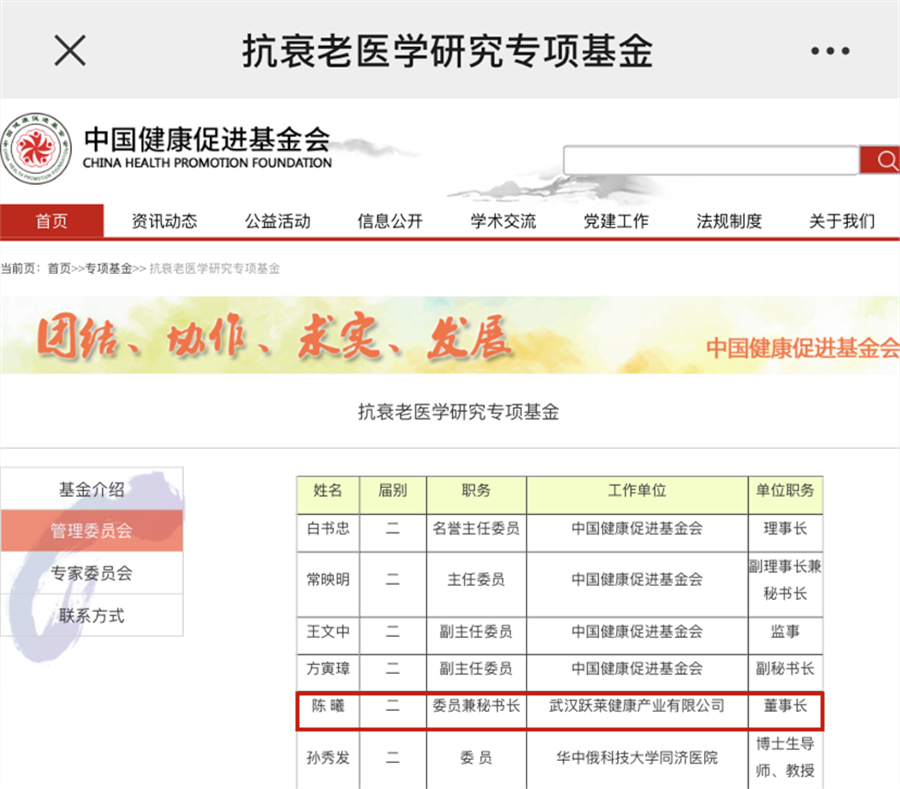This screenshot has width=900, height=789.
Task: Click the red search magnifier icon
Action: click(x=883, y=160)
